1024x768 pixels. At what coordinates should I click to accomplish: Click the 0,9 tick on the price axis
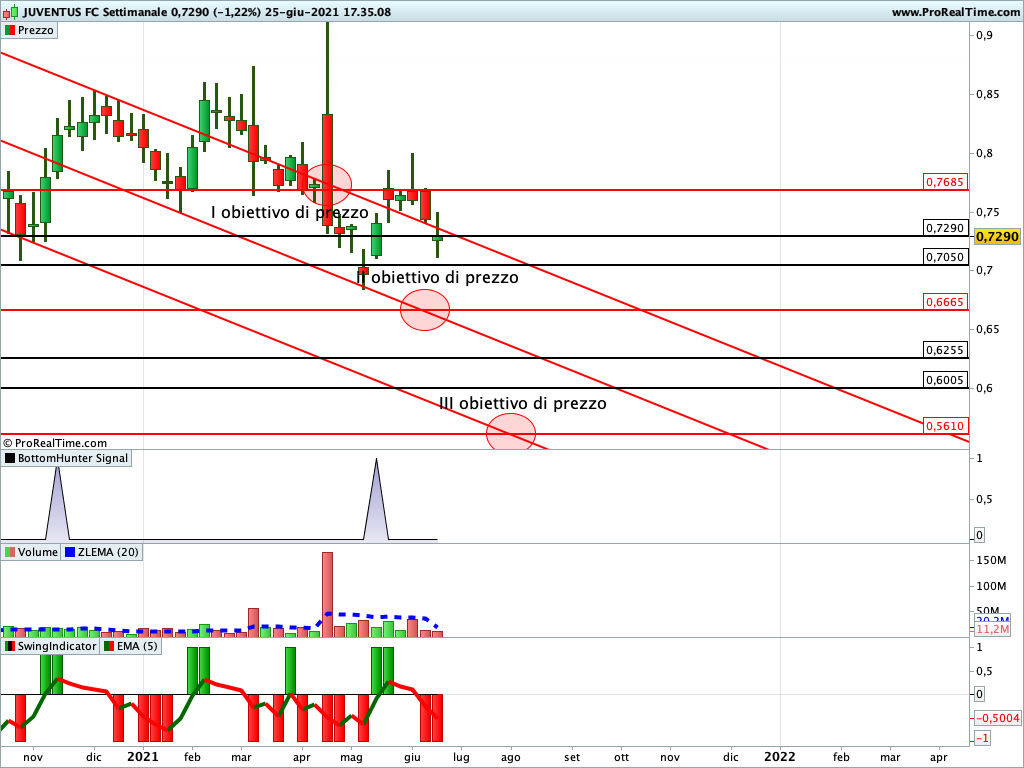tap(984, 35)
